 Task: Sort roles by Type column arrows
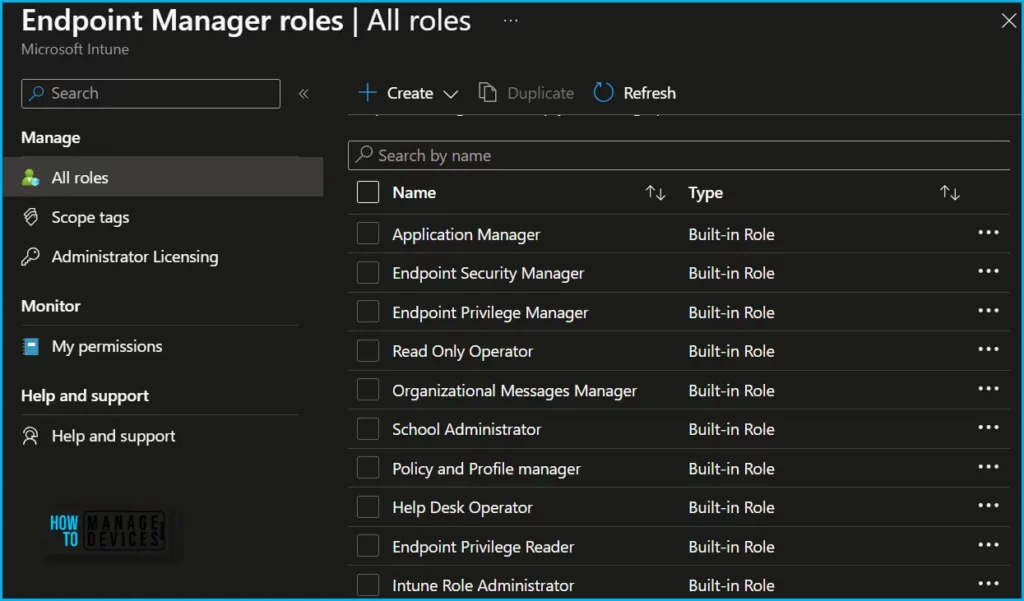click(950, 193)
